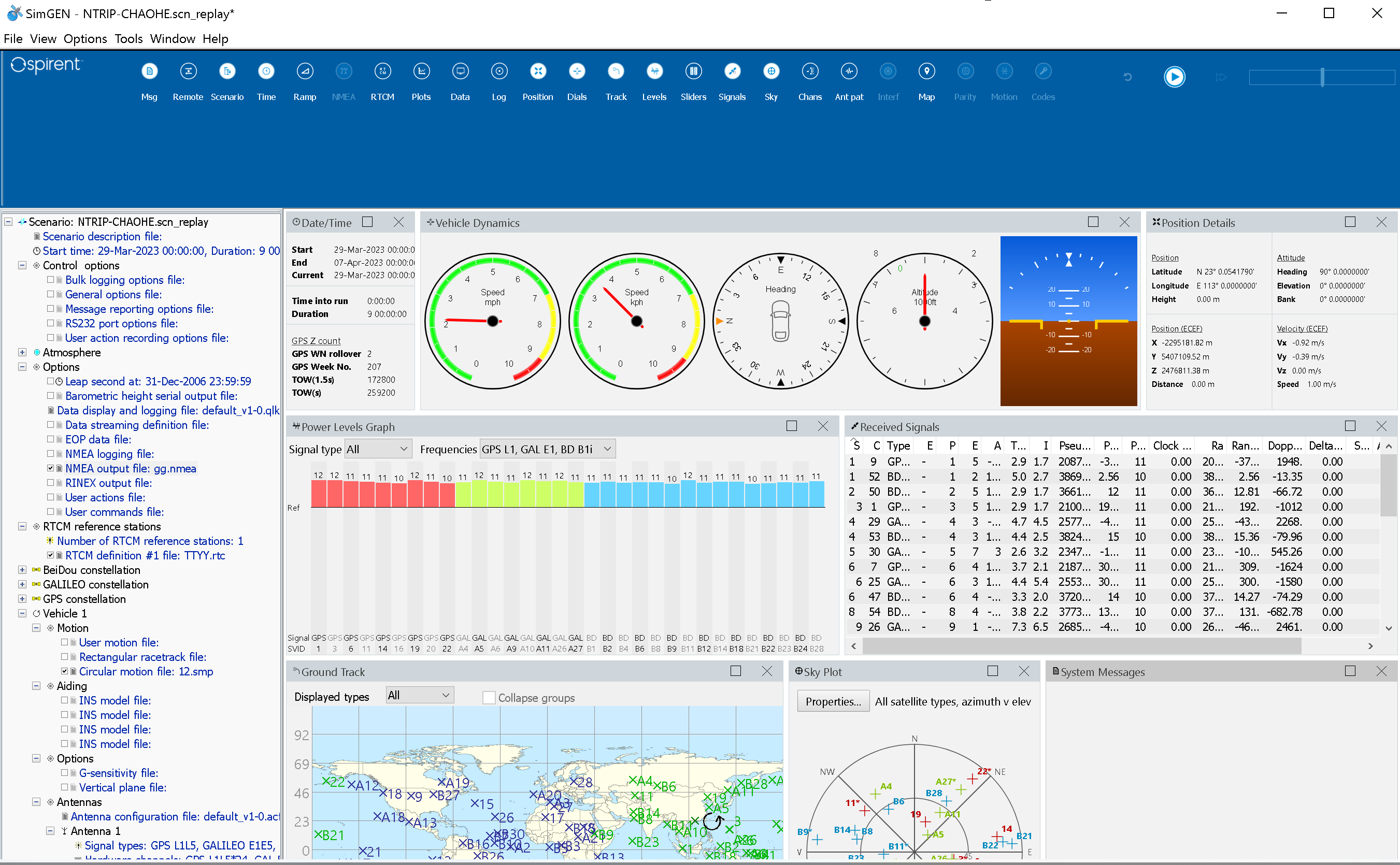Enable the Collapse groups checkbox

489,697
